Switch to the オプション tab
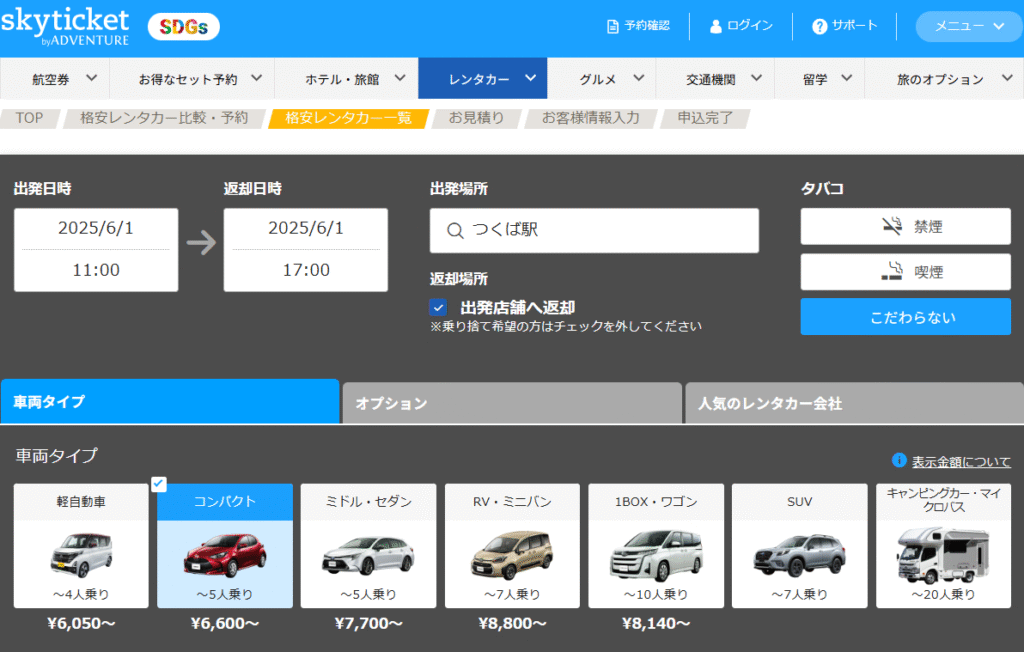The image size is (1024, 652). pos(511,403)
